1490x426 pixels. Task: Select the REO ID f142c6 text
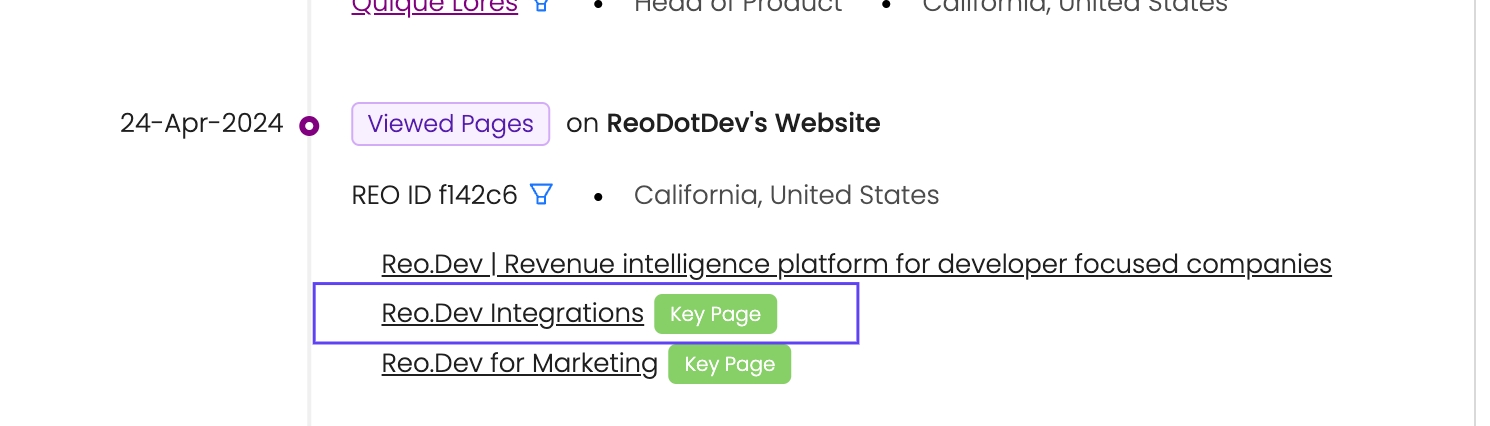[434, 195]
